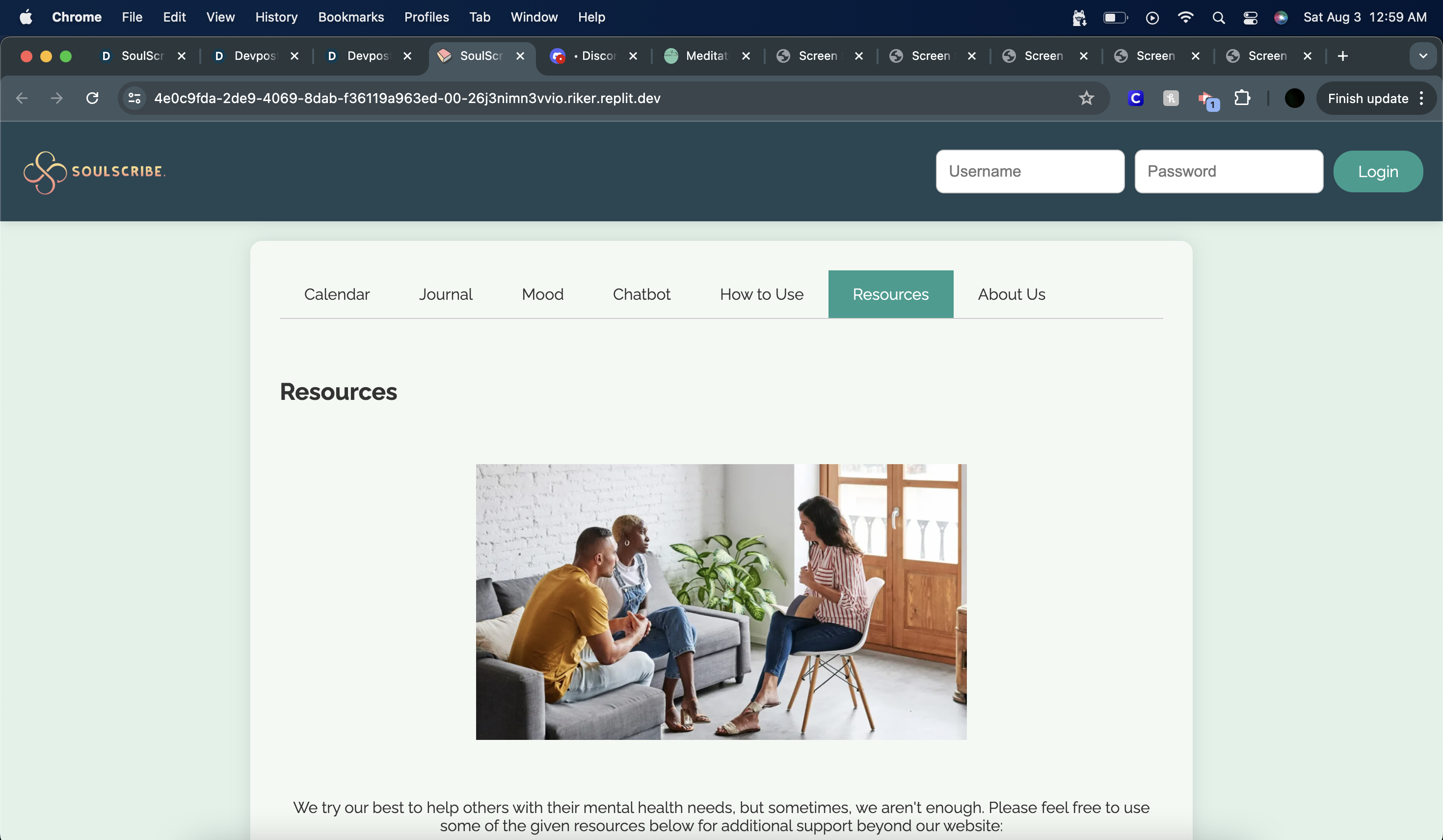Click the Wi-Fi status icon

1185,18
